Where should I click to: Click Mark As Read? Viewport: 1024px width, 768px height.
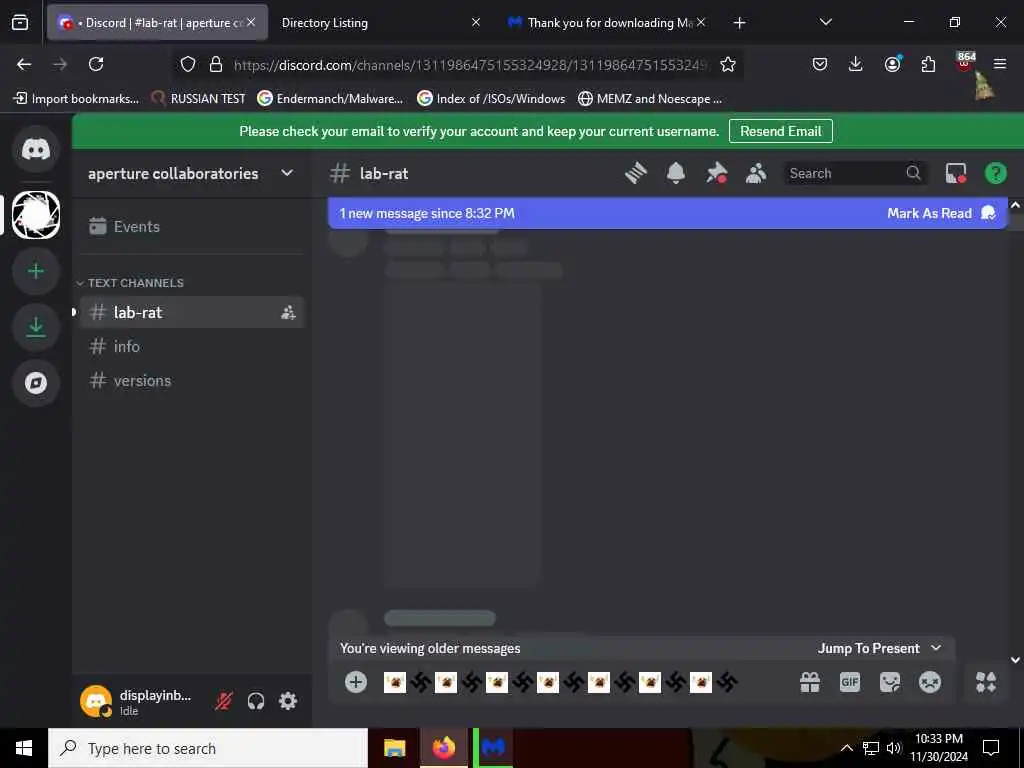coord(940,214)
